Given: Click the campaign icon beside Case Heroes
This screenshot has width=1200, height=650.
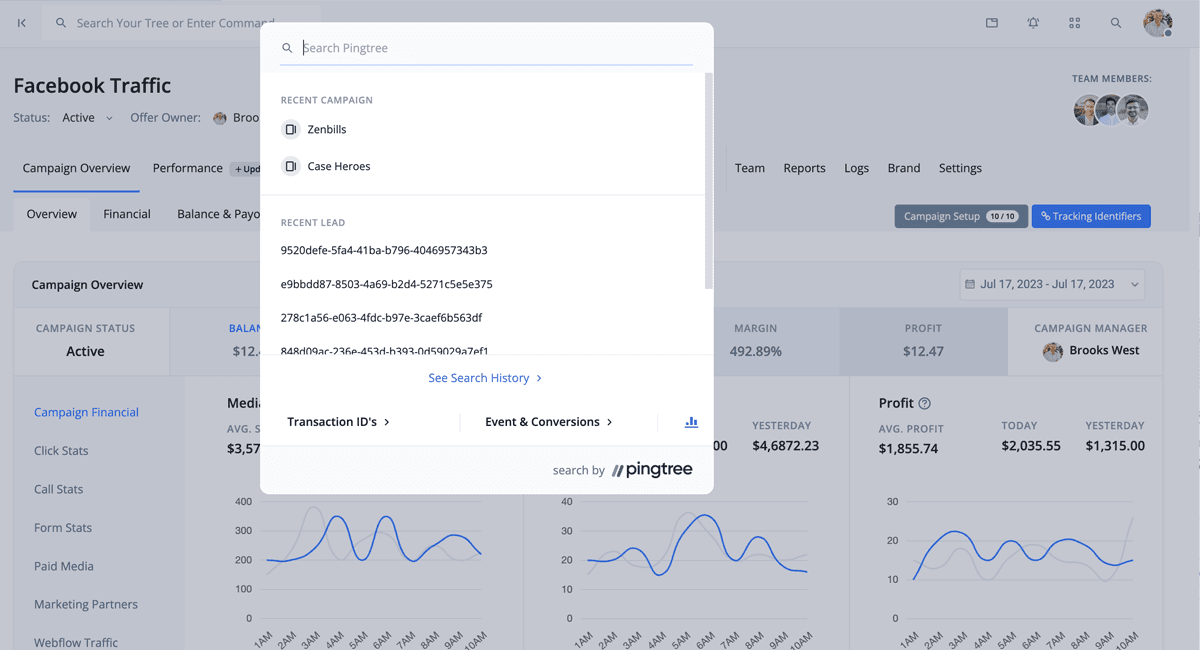Looking at the screenshot, I should 290,167.
